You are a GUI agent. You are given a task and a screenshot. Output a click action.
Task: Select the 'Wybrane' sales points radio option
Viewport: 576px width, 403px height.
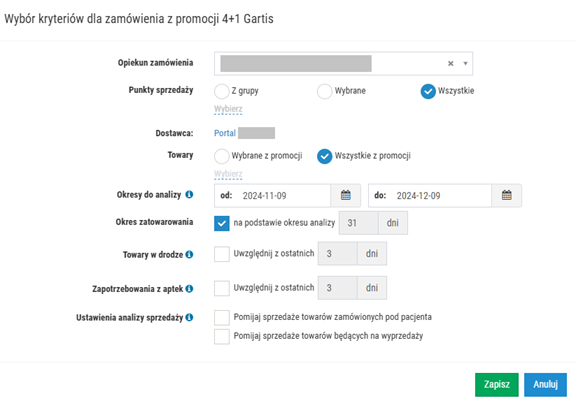pyautogui.click(x=324, y=91)
